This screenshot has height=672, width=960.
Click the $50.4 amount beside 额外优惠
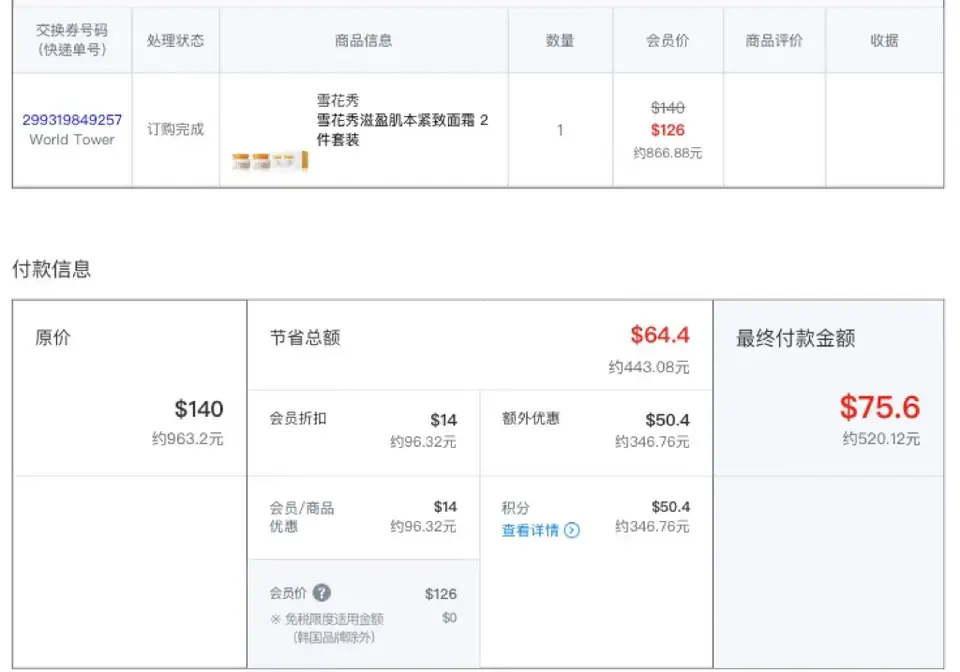coord(667,420)
